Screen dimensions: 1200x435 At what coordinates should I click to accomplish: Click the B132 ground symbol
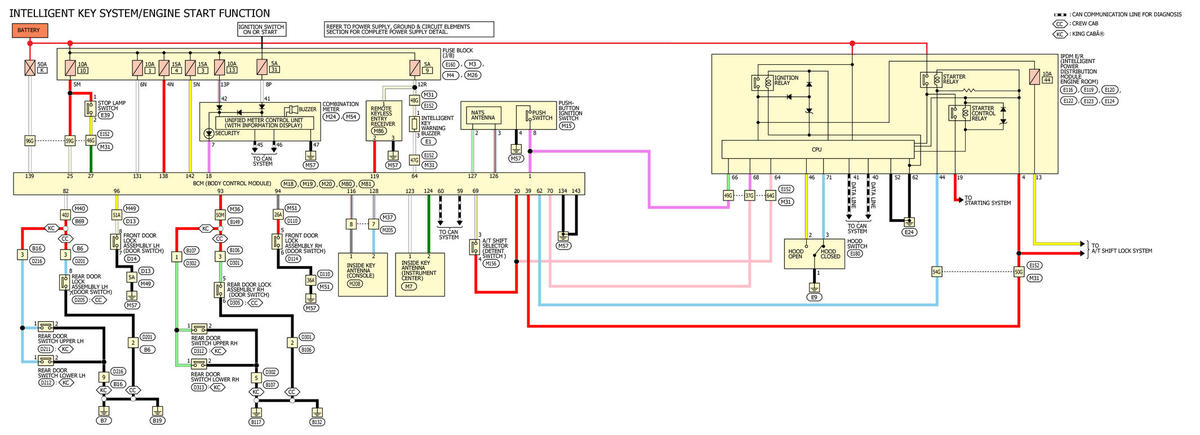[x=317, y=410]
